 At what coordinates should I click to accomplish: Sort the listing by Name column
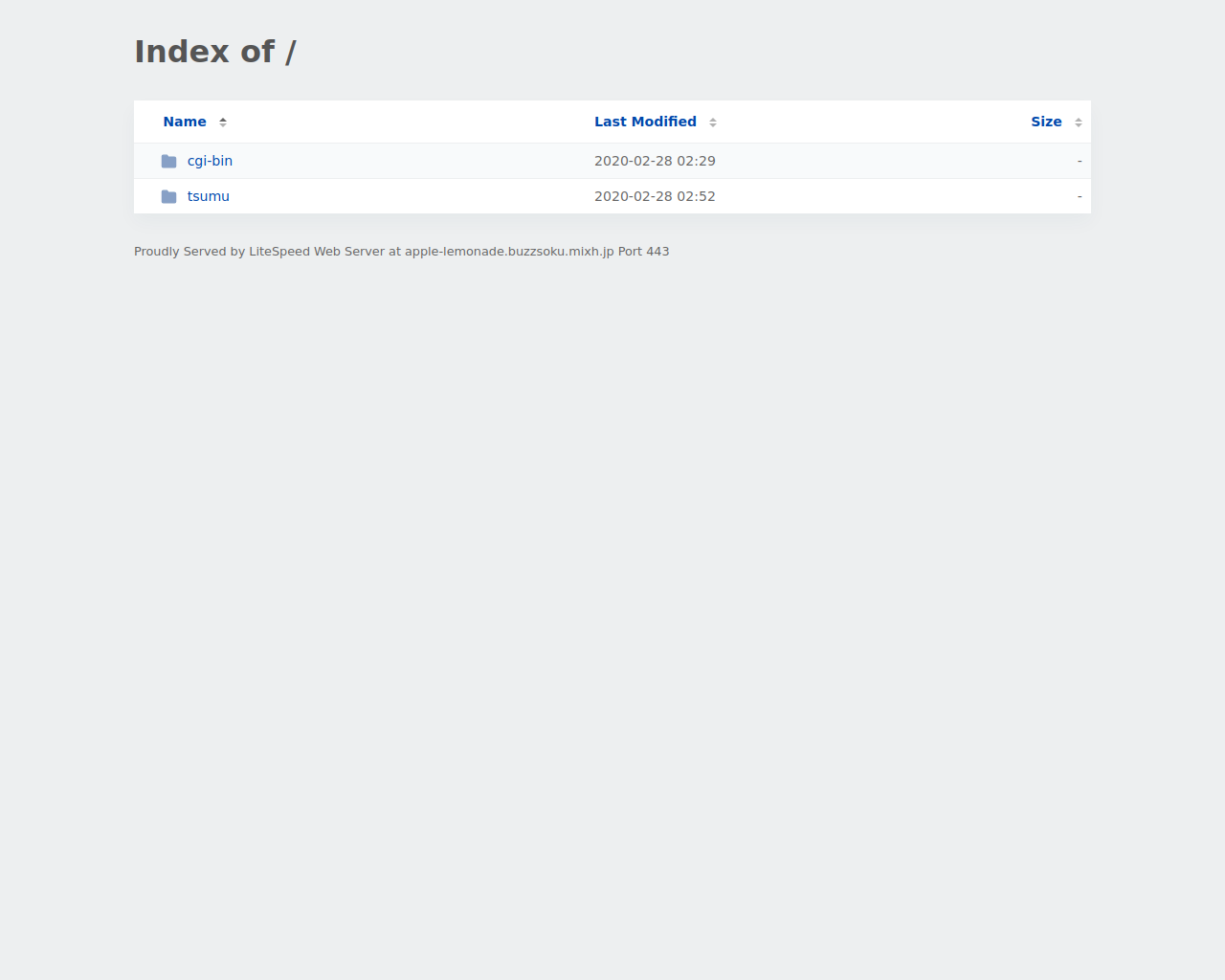pyautogui.click(x=185, y=122)
